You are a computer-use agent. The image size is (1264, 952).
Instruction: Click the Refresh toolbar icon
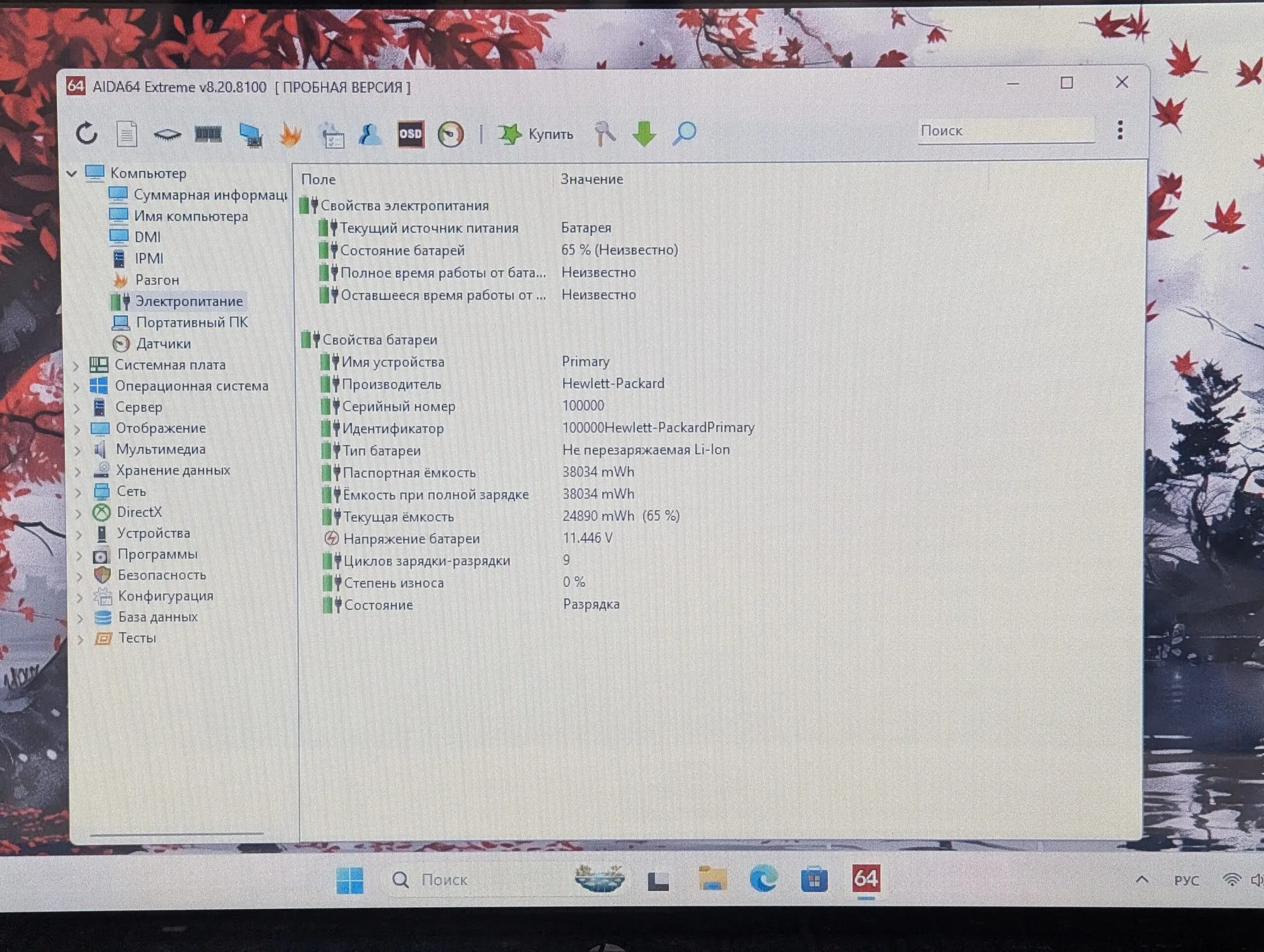87,133
